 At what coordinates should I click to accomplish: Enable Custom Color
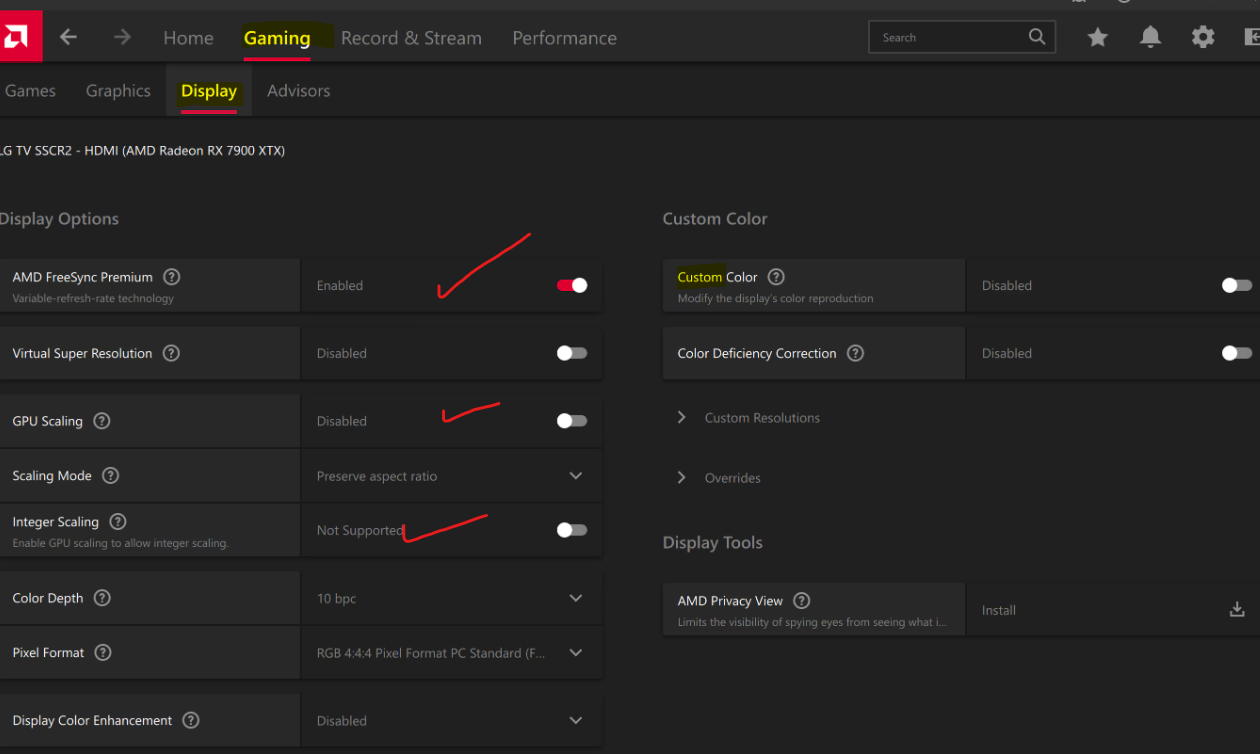coord(1235,285)
